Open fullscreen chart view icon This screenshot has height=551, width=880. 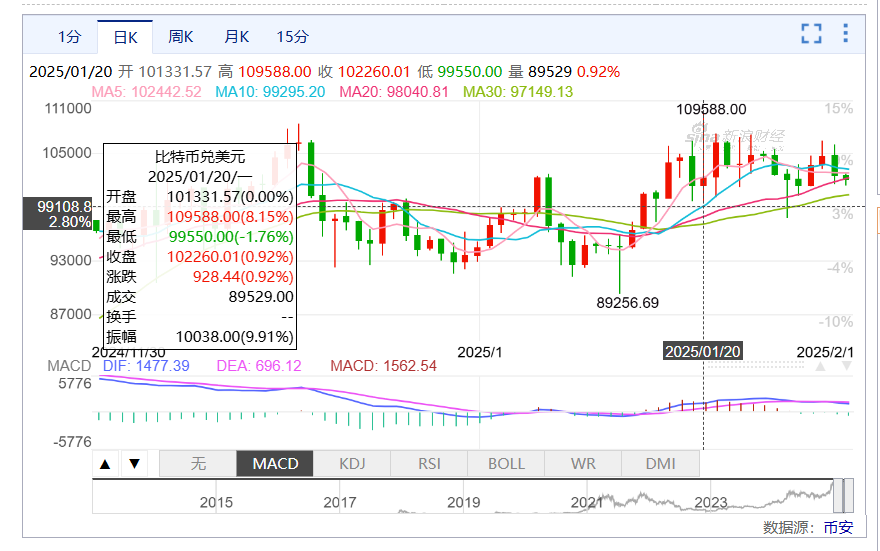coord(811,34)
